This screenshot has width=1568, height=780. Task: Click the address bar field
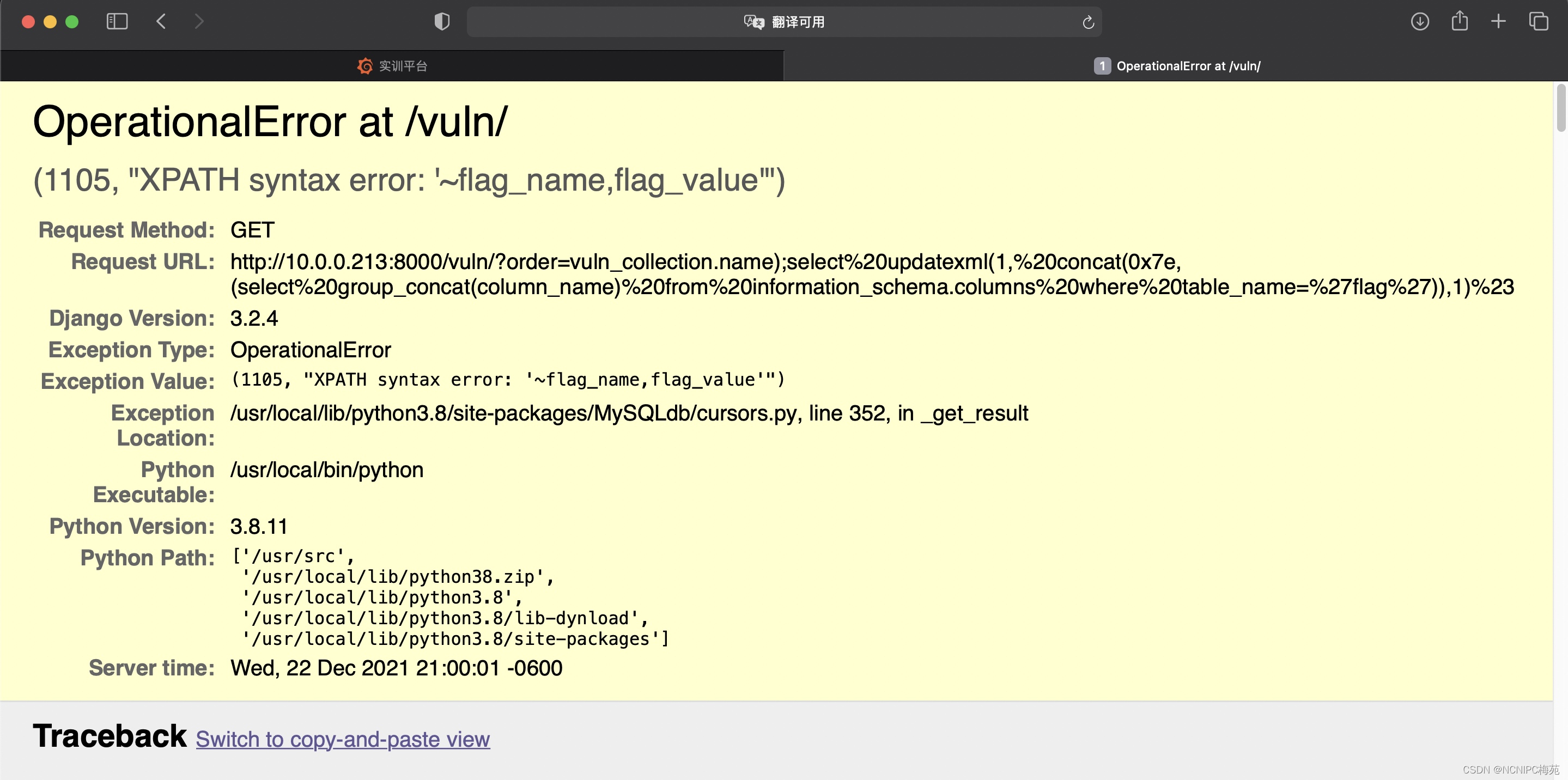[x=784, y=22]
